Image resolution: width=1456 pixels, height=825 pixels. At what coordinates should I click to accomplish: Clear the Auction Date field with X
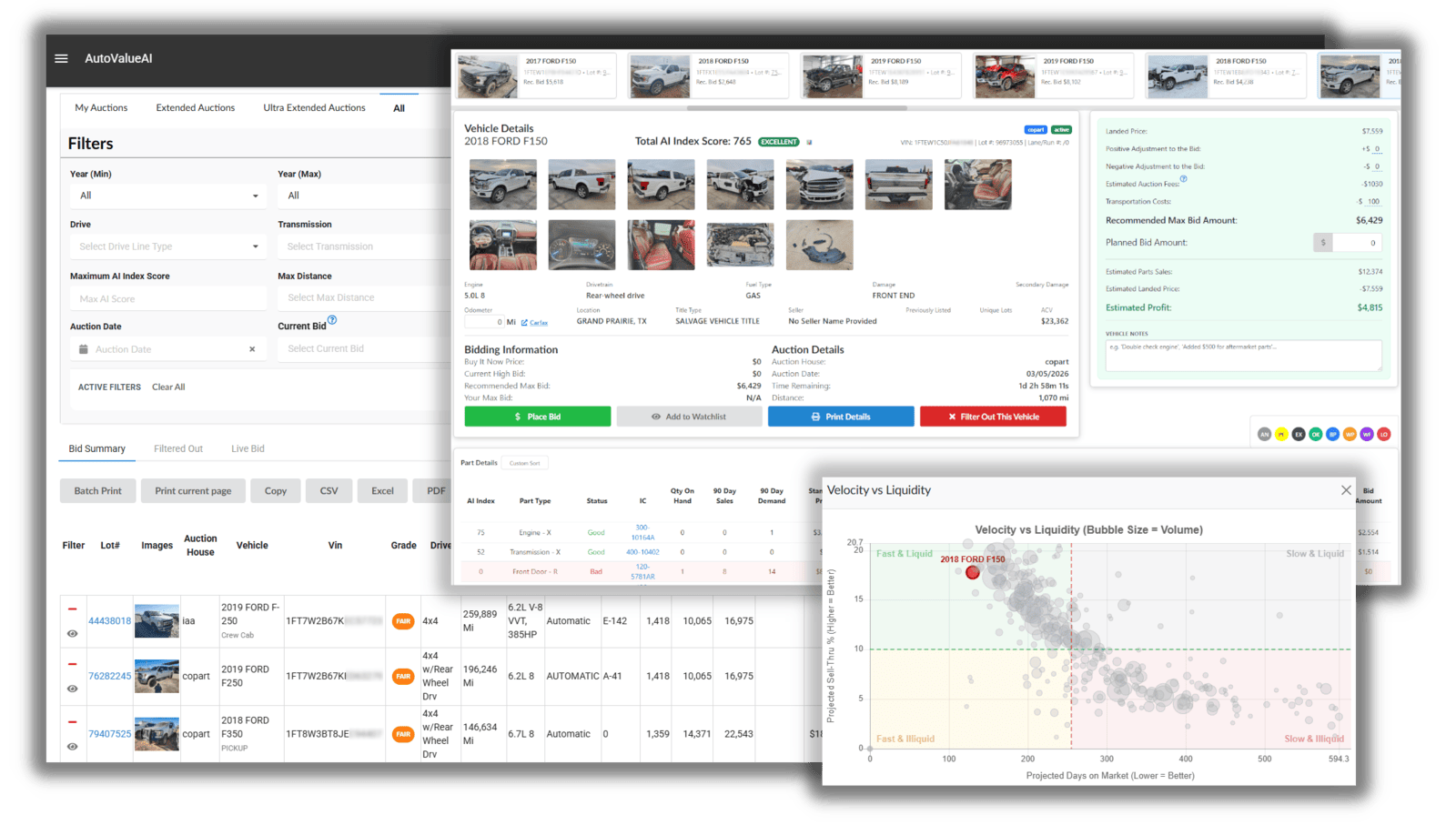252,349
